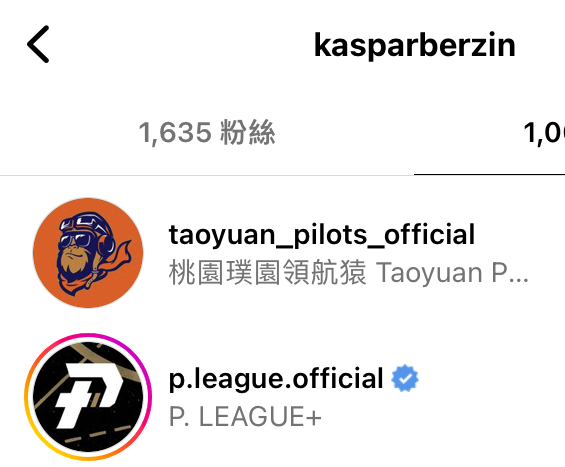Switch to the 1,635 粉絲 tab
This screenshot has height=467, width=565.
coord(207,133)
